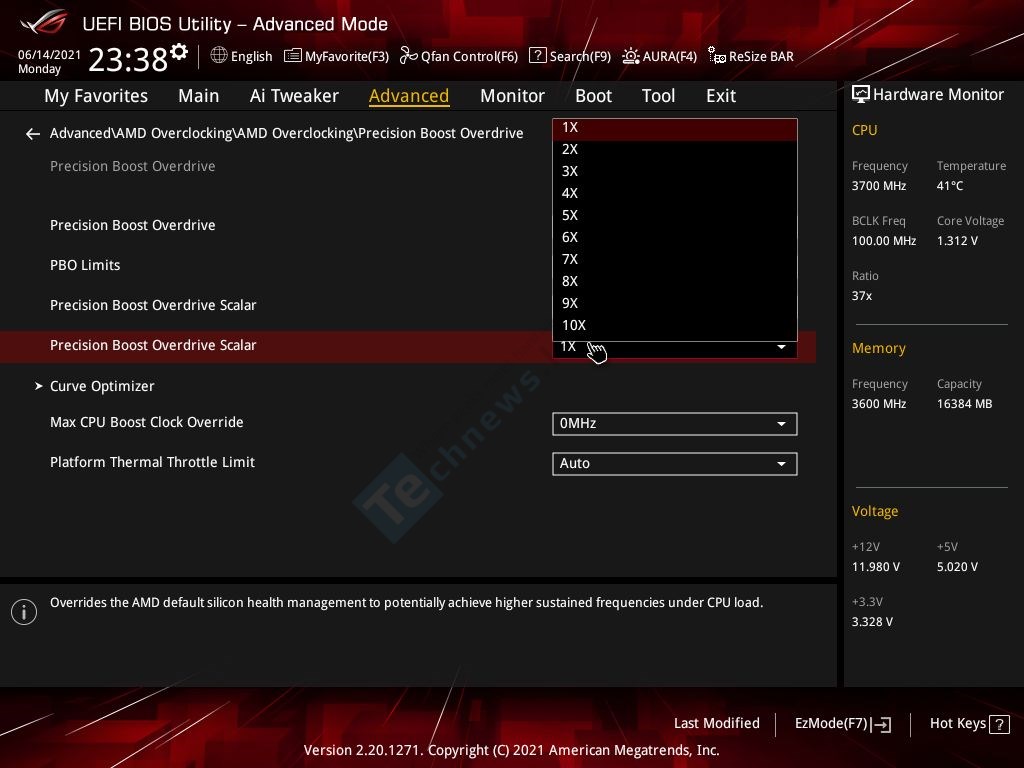The height and width of the screenshot is (768, 1024).
Task: Click the Hot Keys question mark icon
Action: [999, 724]
